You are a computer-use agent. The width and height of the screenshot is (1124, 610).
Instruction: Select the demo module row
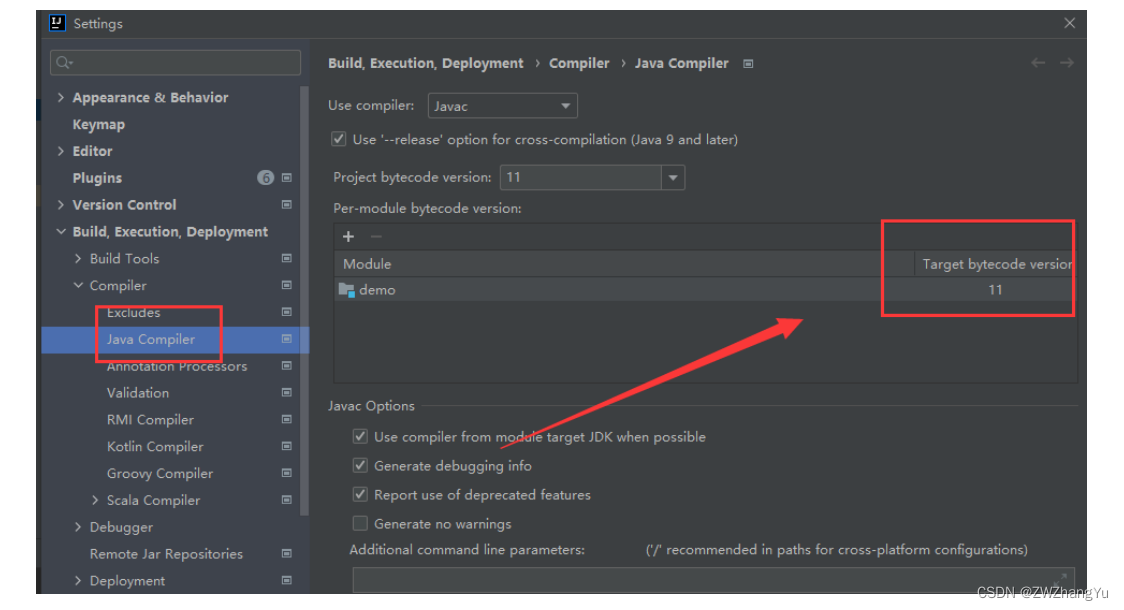(705, 290)
